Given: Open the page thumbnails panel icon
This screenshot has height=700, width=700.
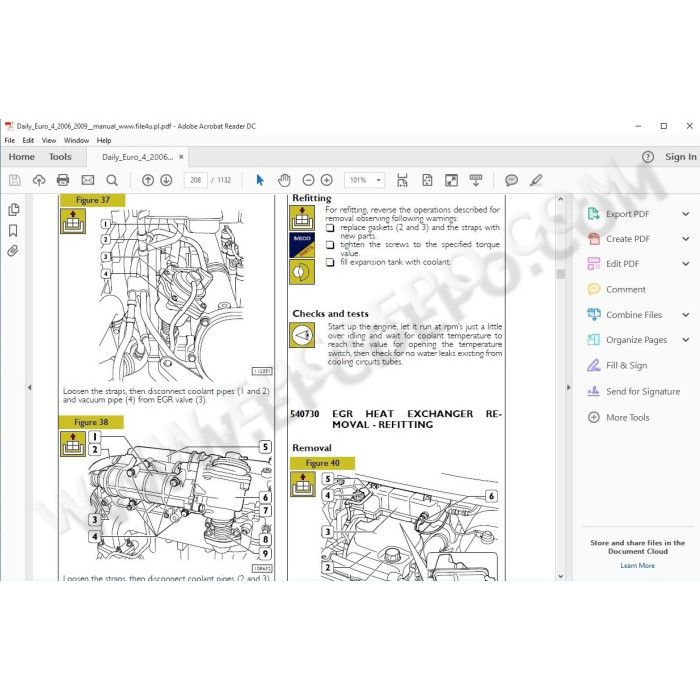Looking at the screenshot, I should (13, 209).
